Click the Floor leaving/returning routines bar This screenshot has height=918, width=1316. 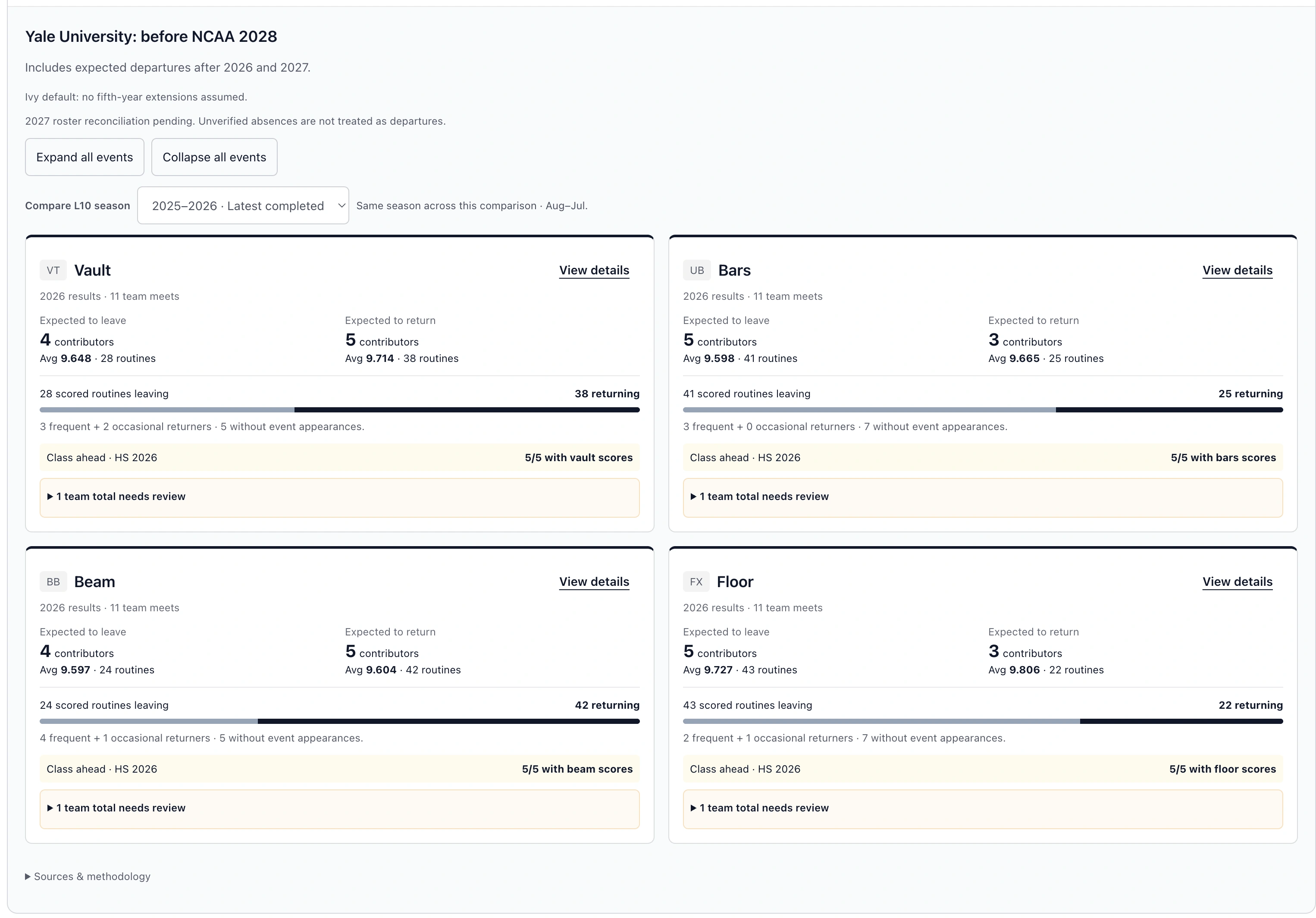click(982, 721)
